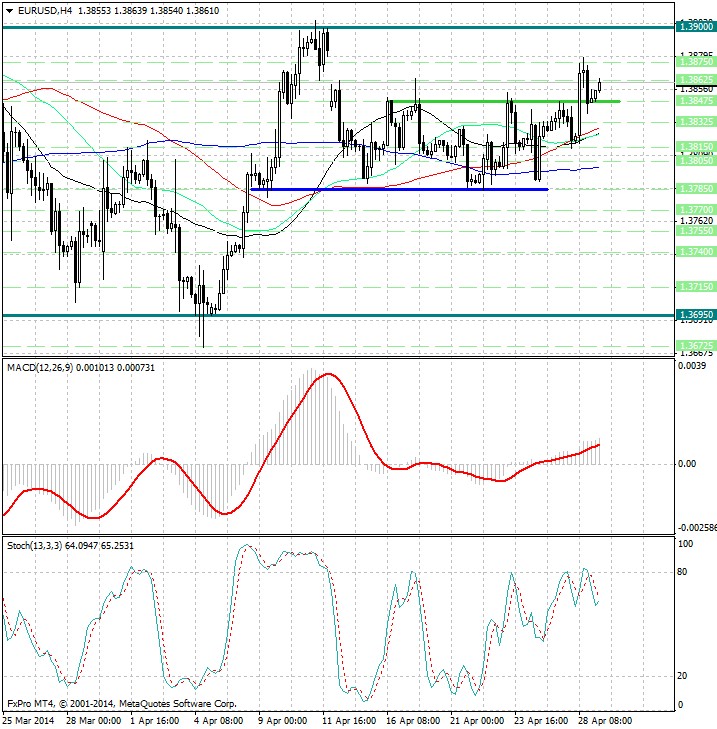This screenshot has height=729, width=717.
Task: Select the 1.38150 price level label
Action: pos(696,146)
